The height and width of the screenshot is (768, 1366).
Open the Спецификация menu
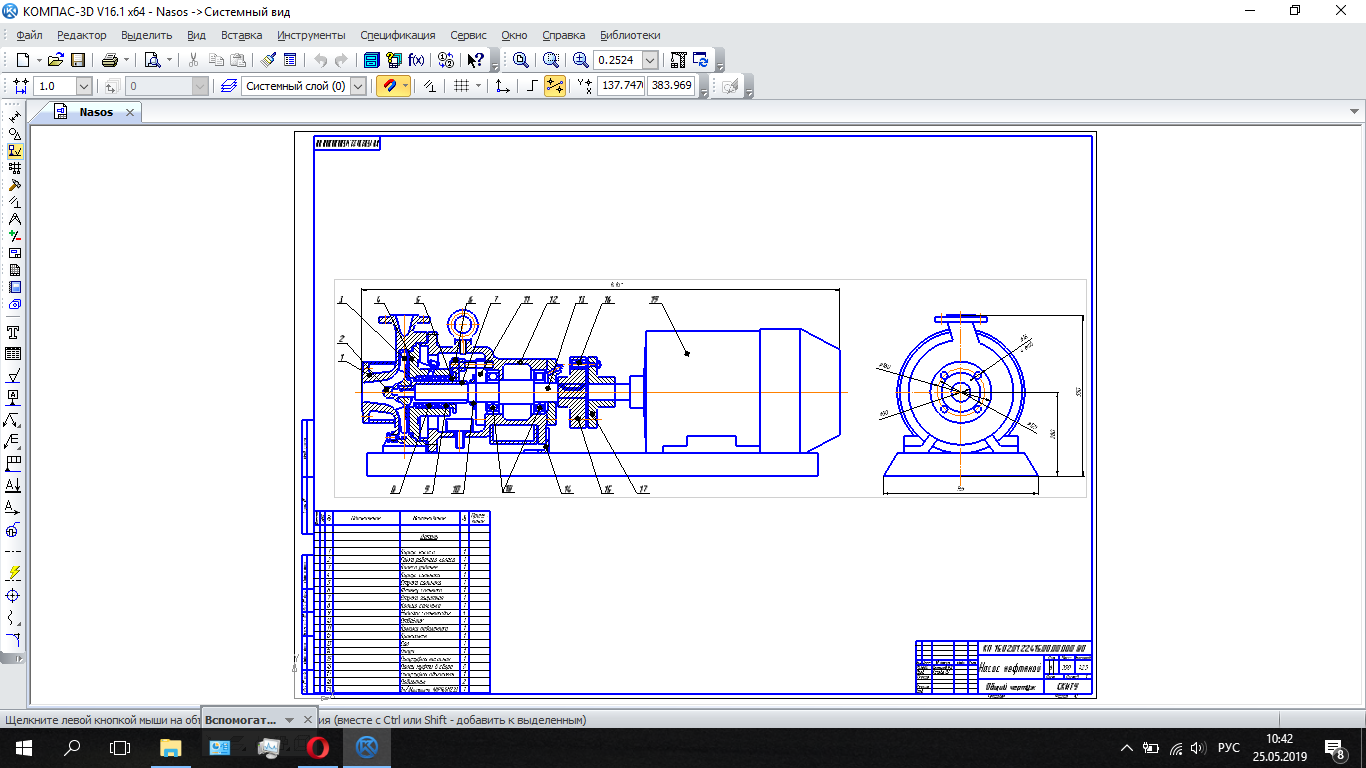397,35
